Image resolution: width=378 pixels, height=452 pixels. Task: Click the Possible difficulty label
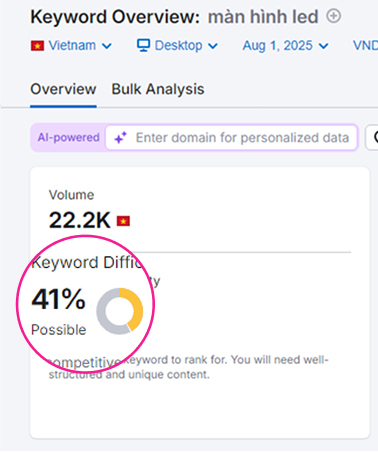59,330
